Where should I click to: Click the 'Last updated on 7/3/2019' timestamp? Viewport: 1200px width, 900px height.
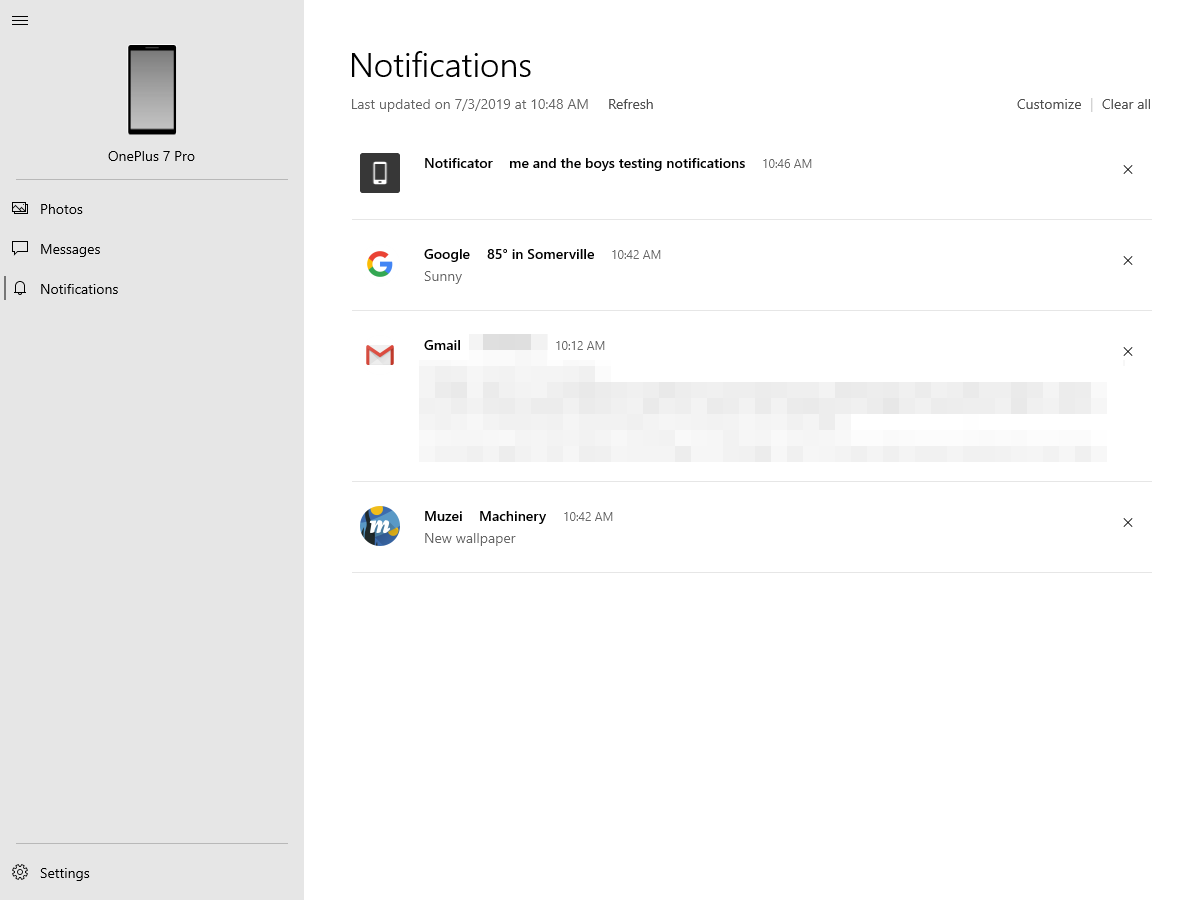tap(469, 104)
